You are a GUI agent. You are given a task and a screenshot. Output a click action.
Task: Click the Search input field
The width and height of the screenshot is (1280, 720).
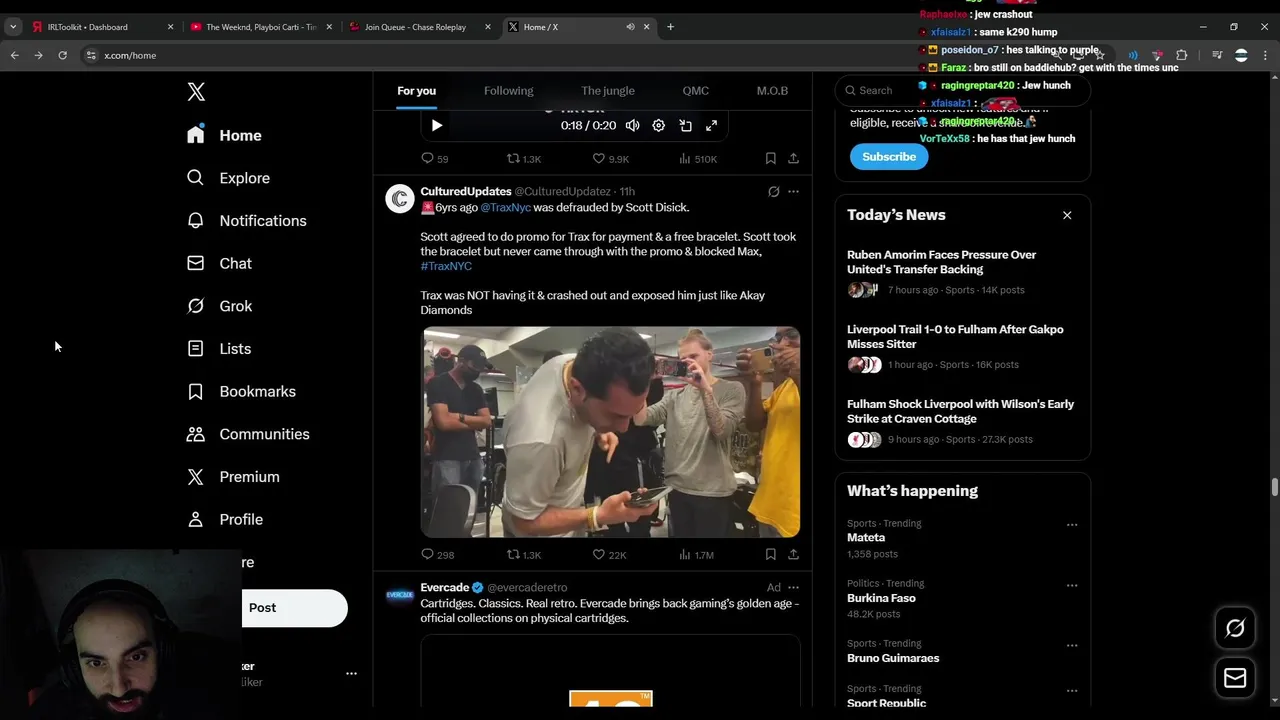coord(962,90)
